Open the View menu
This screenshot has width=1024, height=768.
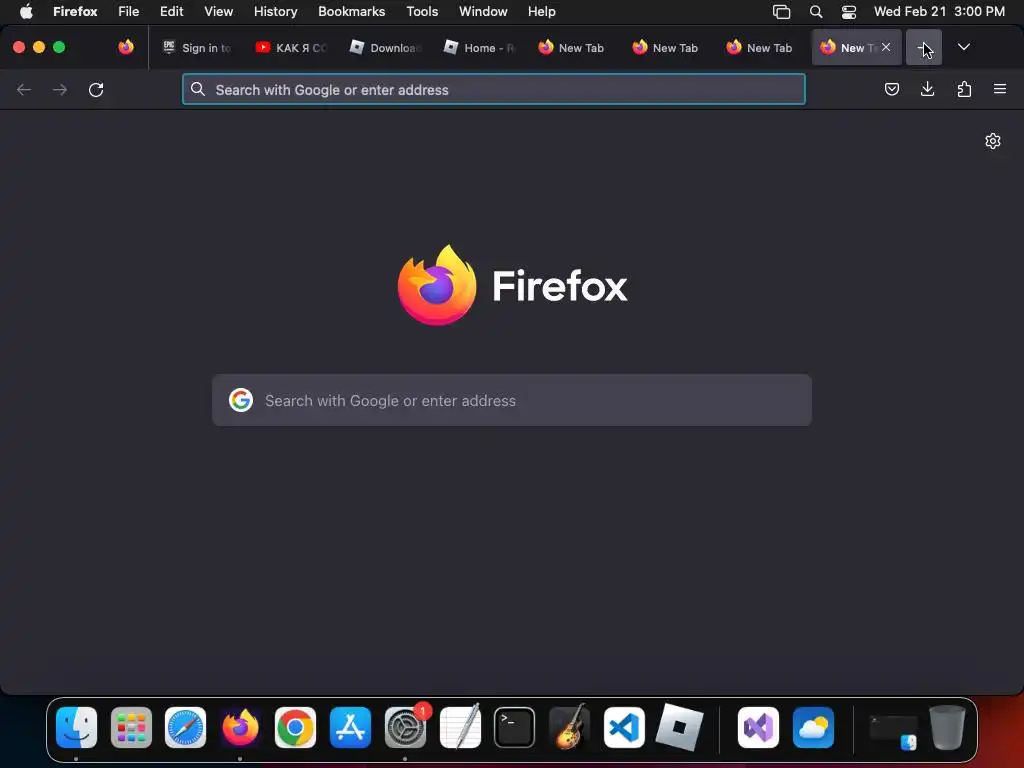click(x=219, y=11)
